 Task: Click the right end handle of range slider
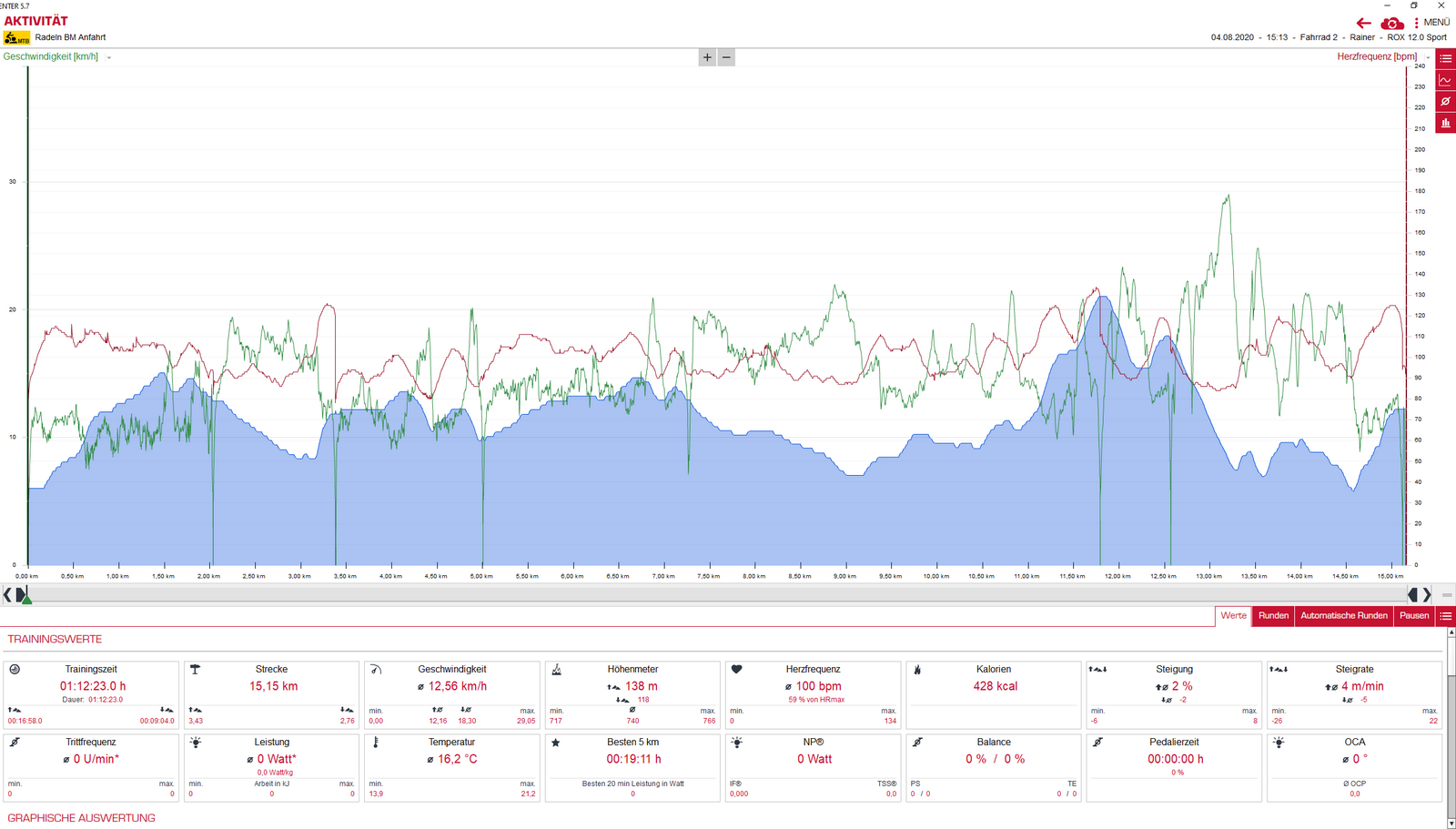tap(1413, 594)
